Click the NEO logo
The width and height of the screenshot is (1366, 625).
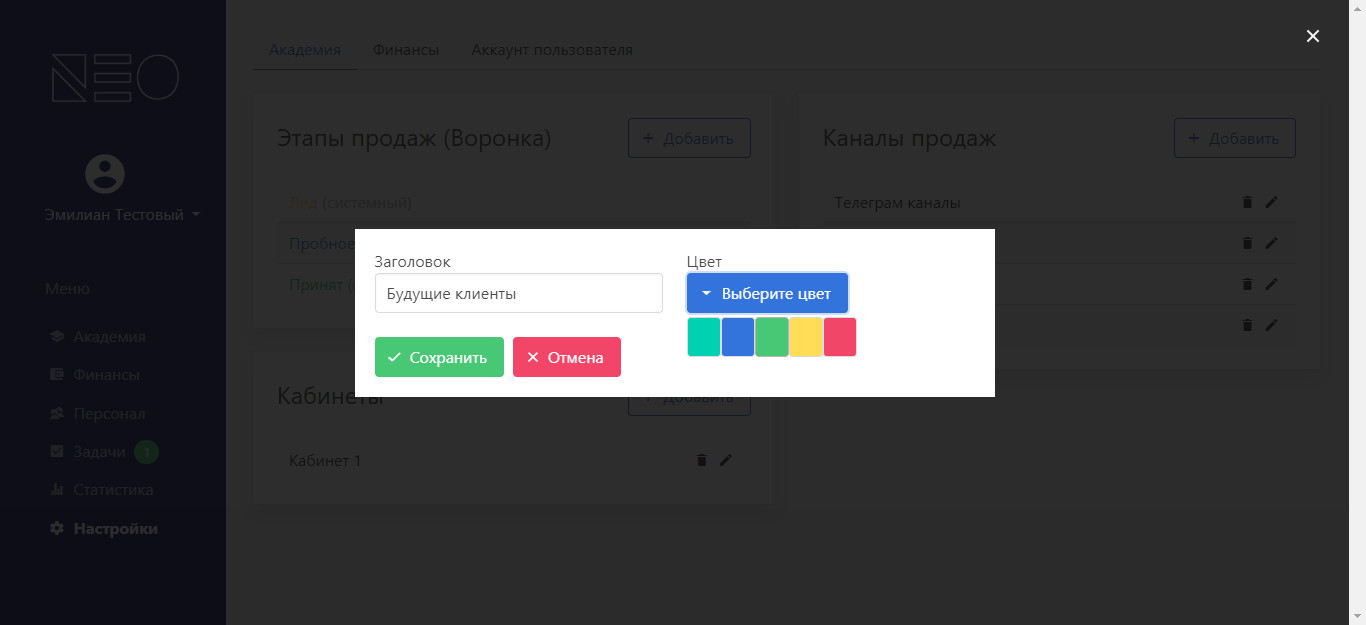[115, 78]
